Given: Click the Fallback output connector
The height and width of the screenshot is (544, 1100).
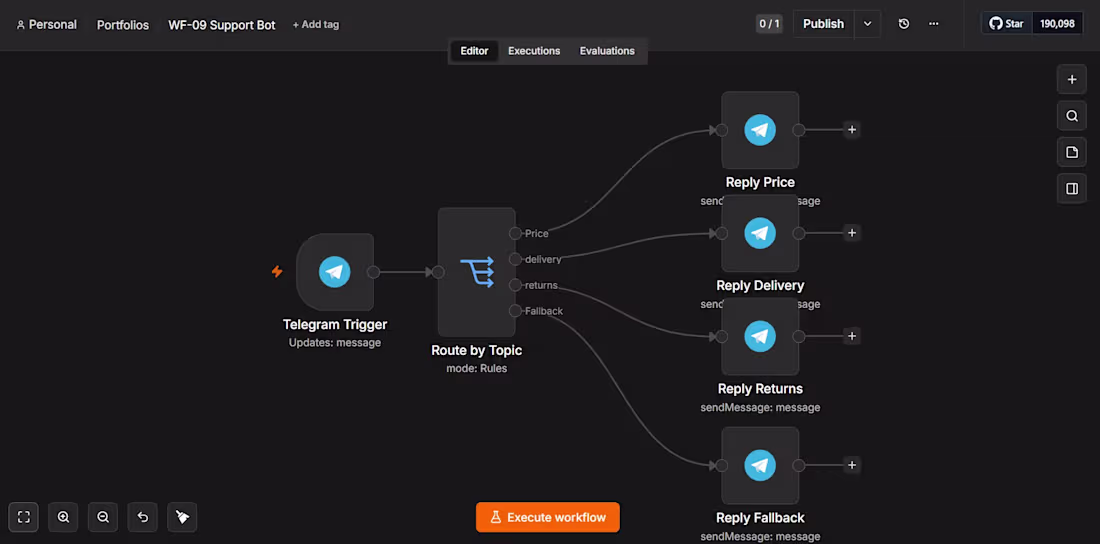Looking at the screenshot, I should click(x=516, y=311).
